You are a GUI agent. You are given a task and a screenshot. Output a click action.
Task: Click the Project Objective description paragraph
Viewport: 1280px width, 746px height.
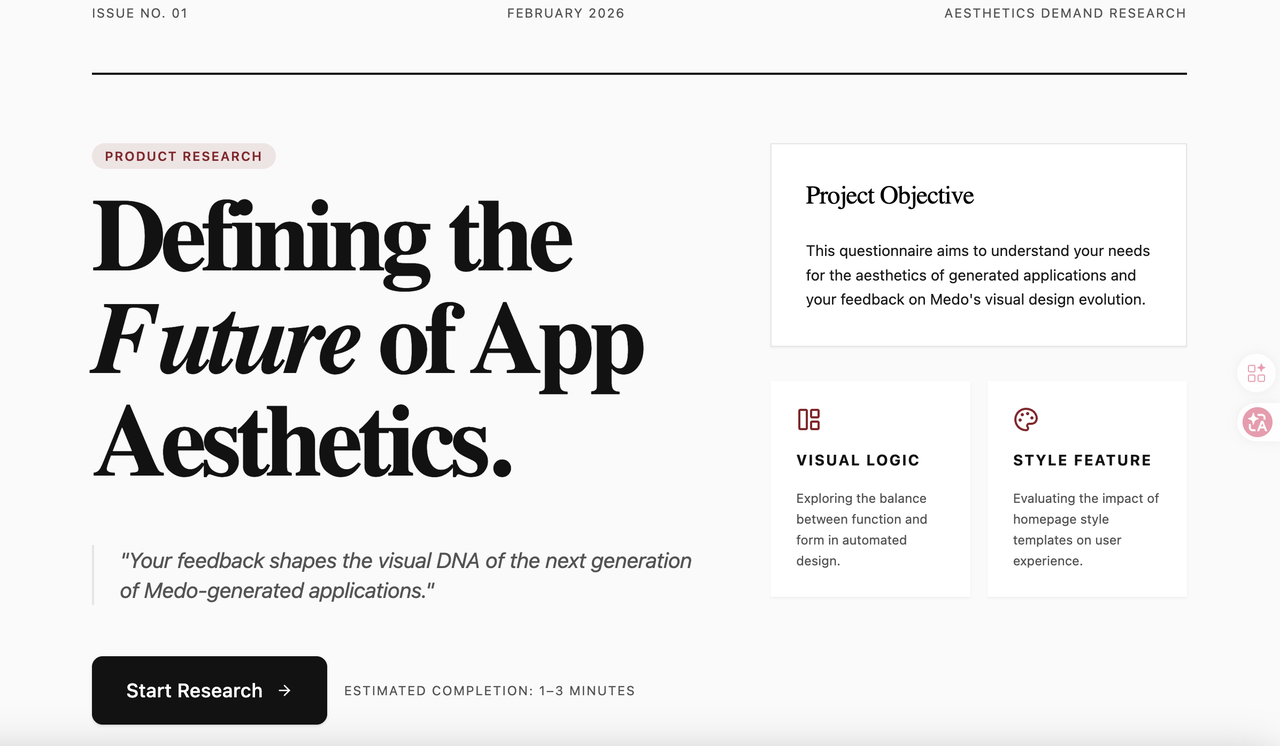(977, 275)
